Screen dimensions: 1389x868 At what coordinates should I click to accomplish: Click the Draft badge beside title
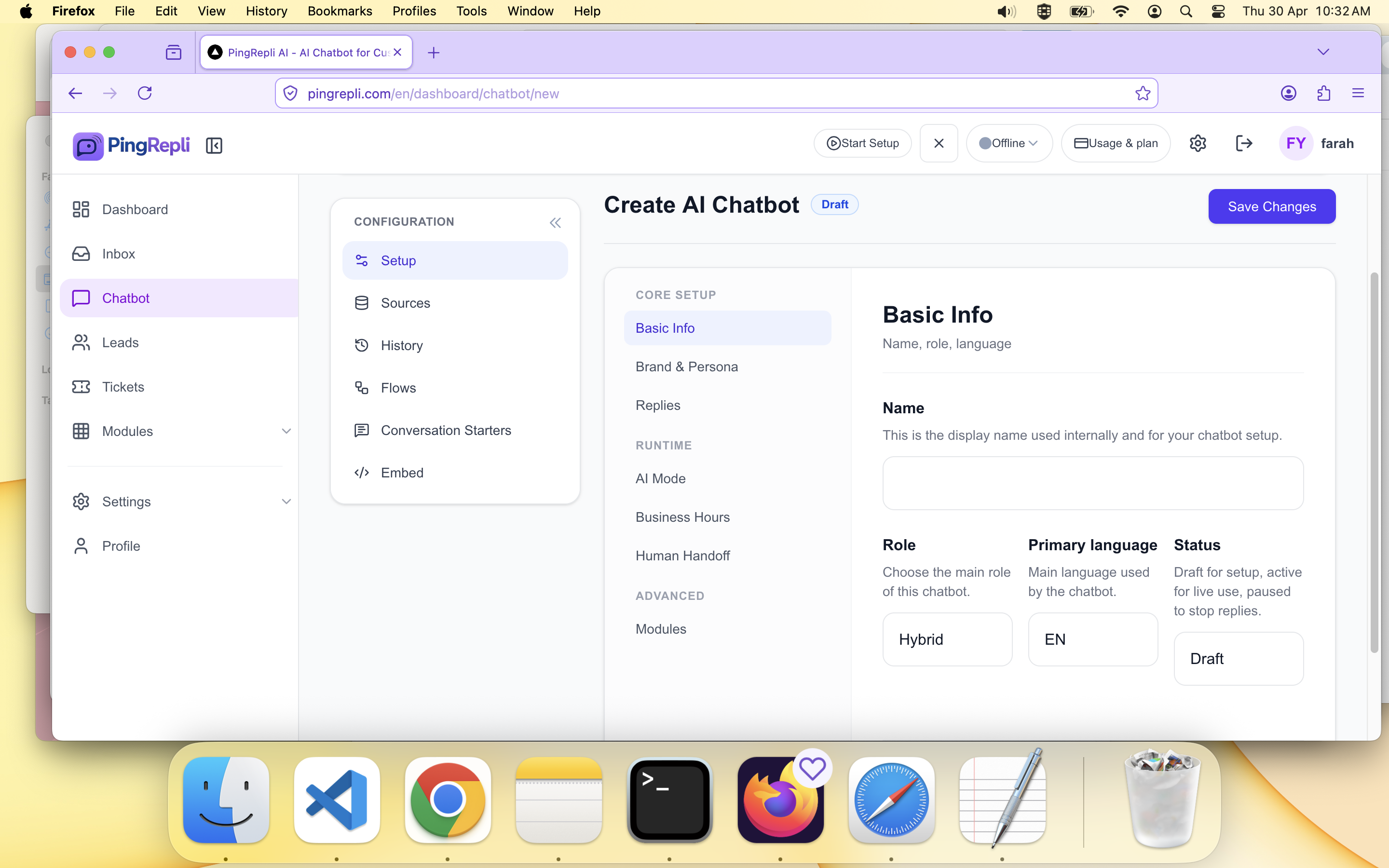click(834, 204)
